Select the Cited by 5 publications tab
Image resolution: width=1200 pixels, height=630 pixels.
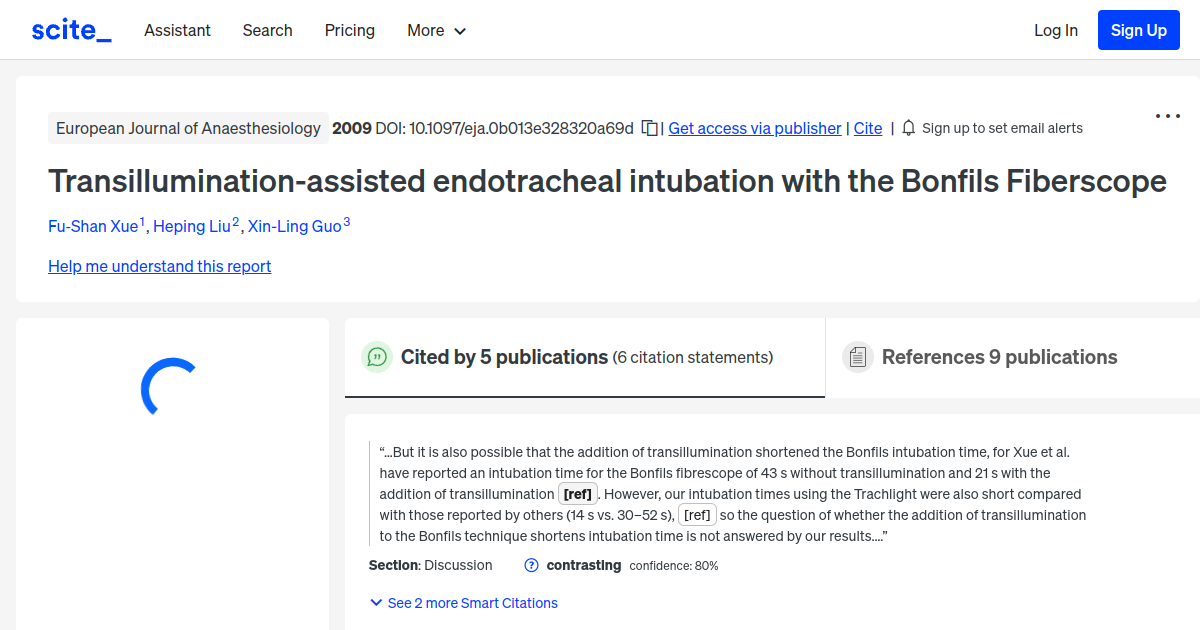pyautogui.click(x=504, y=356)
